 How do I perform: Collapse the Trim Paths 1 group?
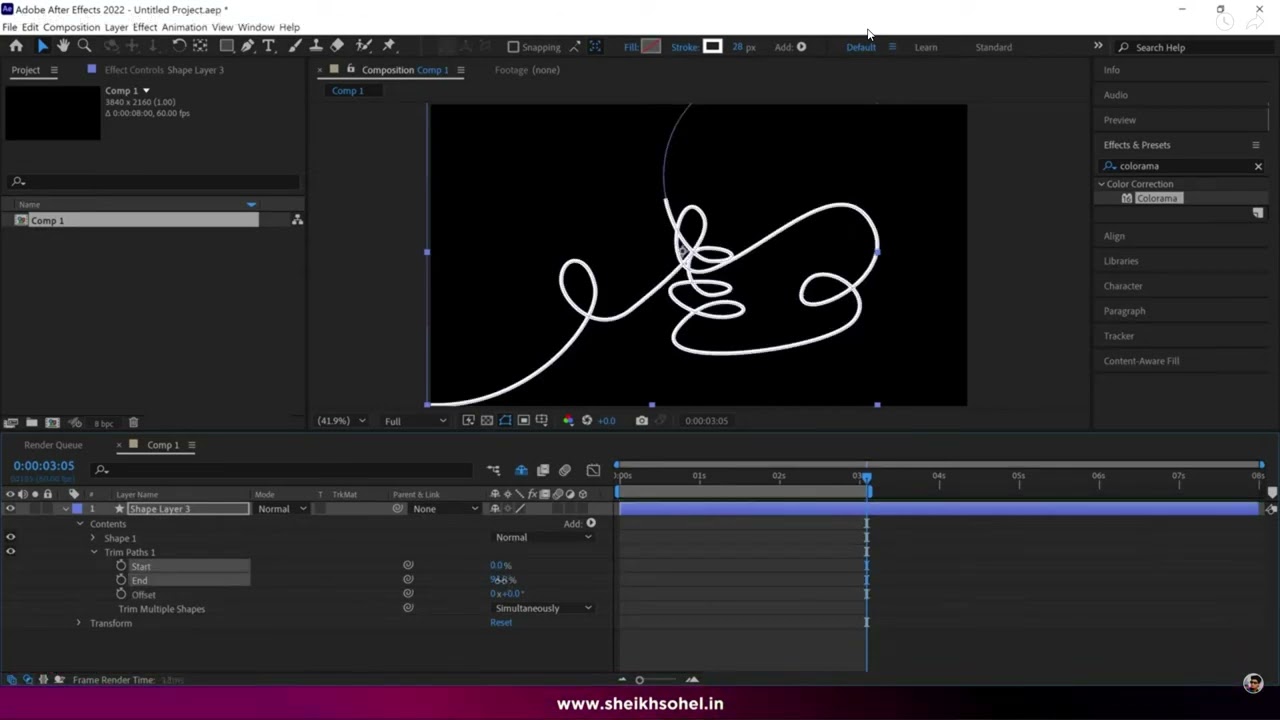(93, 552)
